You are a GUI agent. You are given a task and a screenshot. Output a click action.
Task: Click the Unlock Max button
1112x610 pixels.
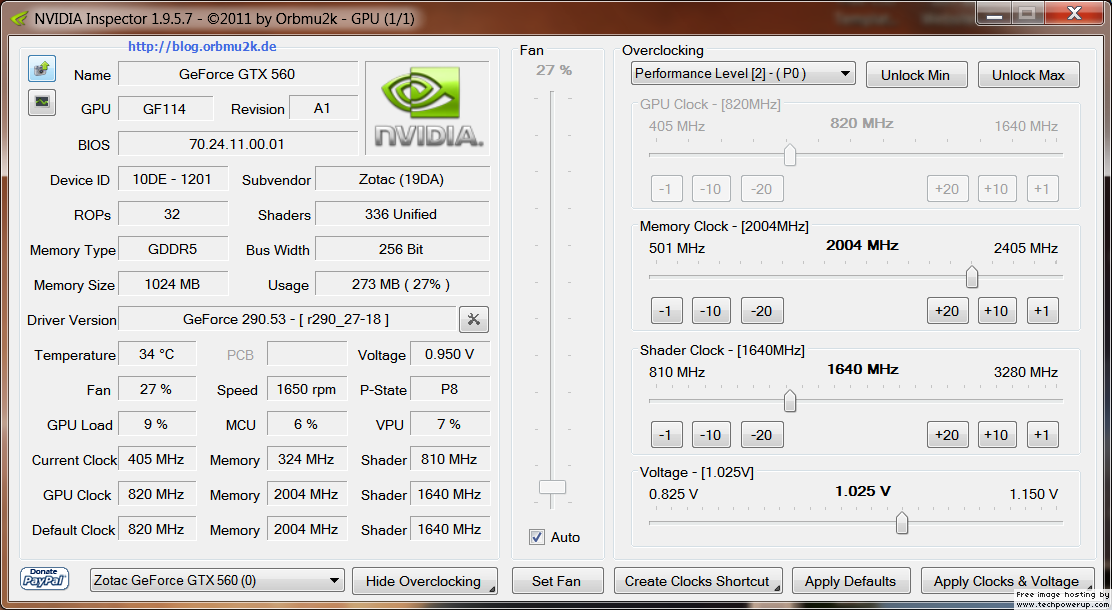[1028, 75]
